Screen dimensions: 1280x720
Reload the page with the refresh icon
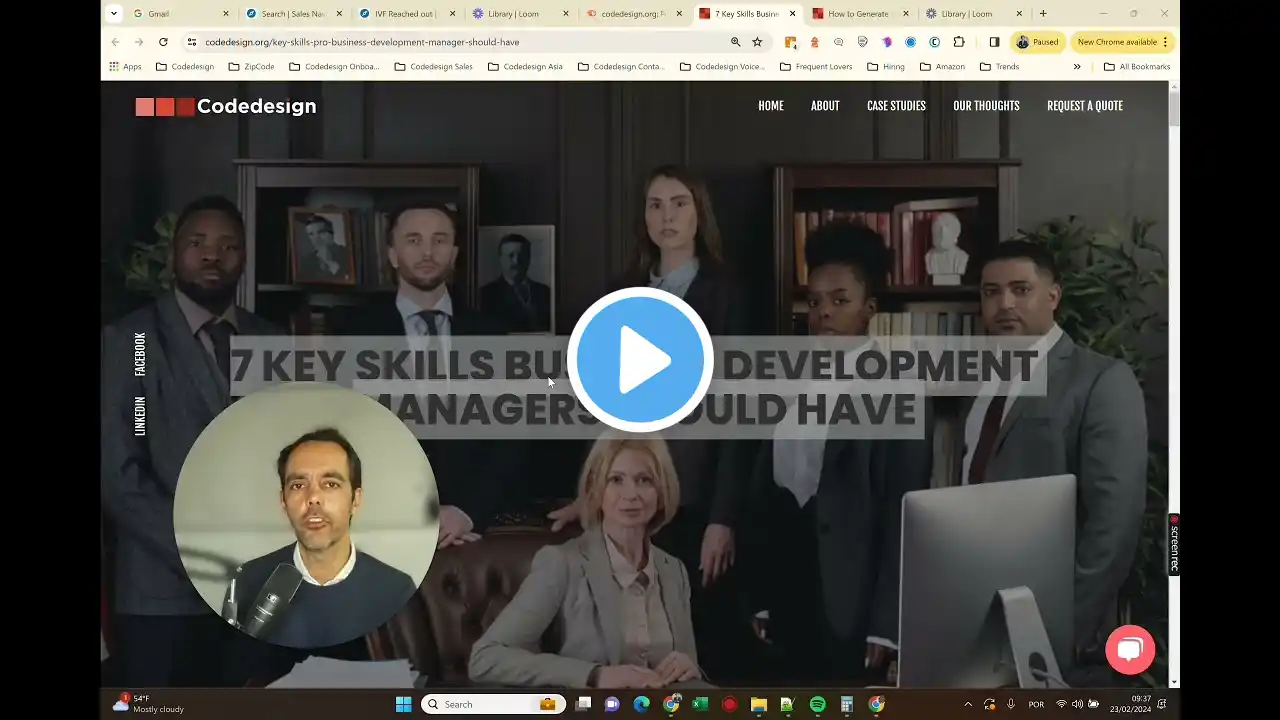[x=163, y=42]
